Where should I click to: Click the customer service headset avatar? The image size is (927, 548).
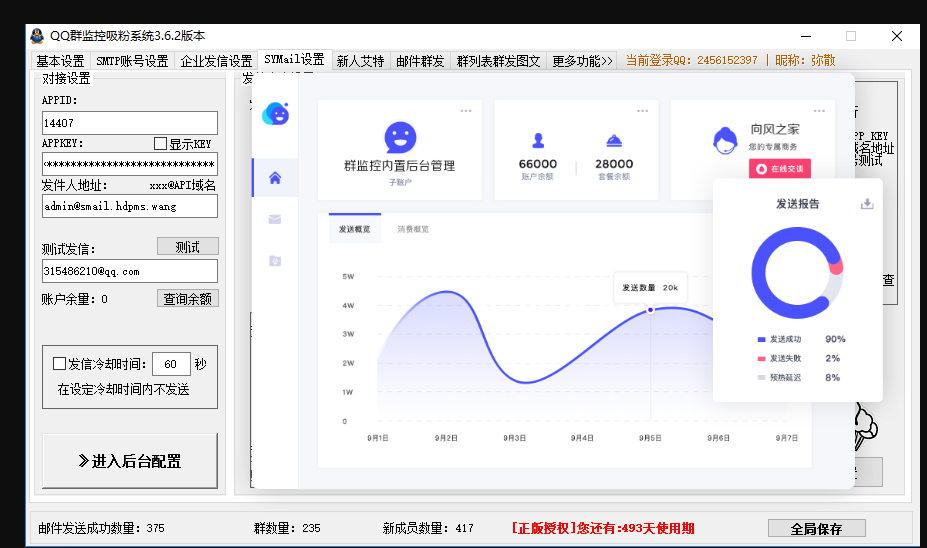[725, 141]
